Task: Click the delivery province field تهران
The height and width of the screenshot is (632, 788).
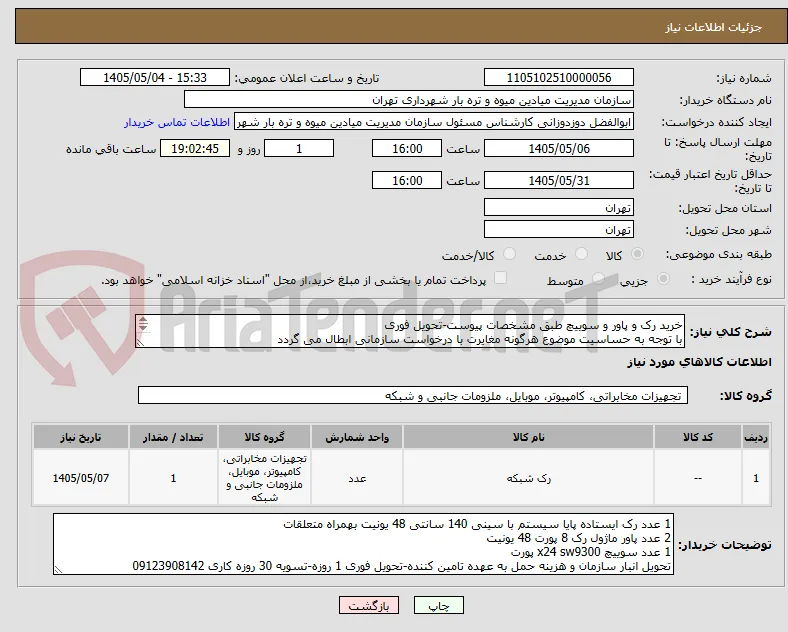Action: coord(559,207)
